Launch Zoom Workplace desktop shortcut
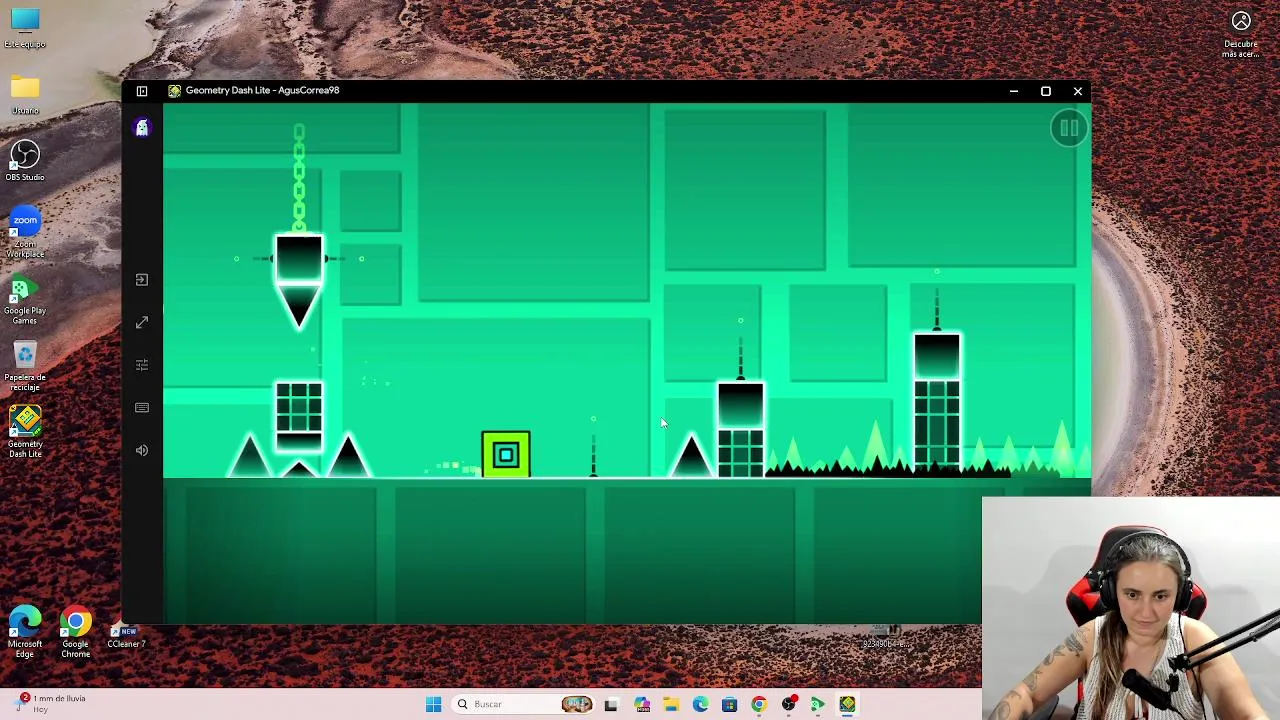 (x=25, y=233)
